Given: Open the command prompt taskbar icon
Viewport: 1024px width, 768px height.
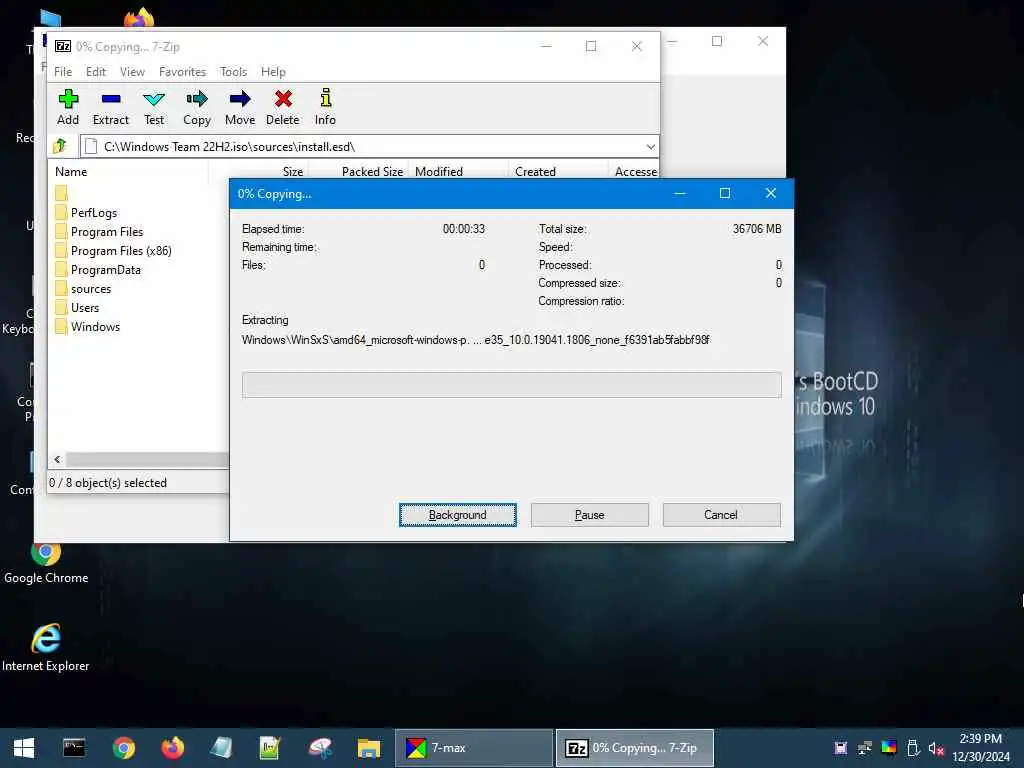Looking at the screenshot, I should click(74, 748).
